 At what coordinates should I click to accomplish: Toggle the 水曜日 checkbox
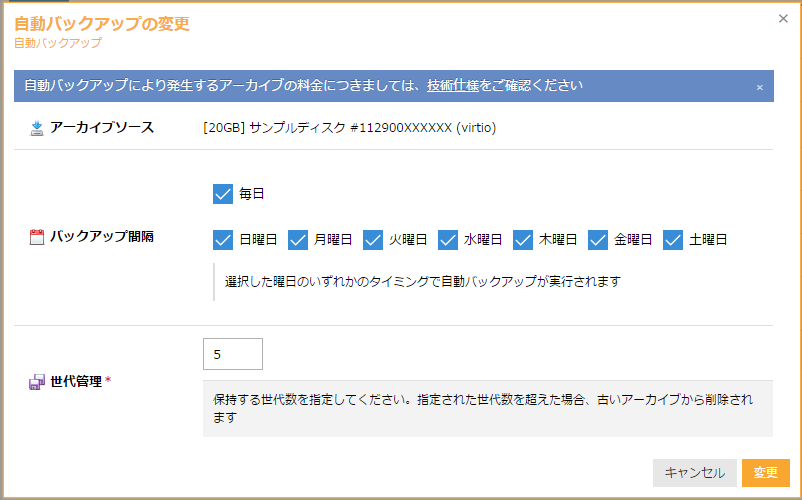click(x=448, y=240)
